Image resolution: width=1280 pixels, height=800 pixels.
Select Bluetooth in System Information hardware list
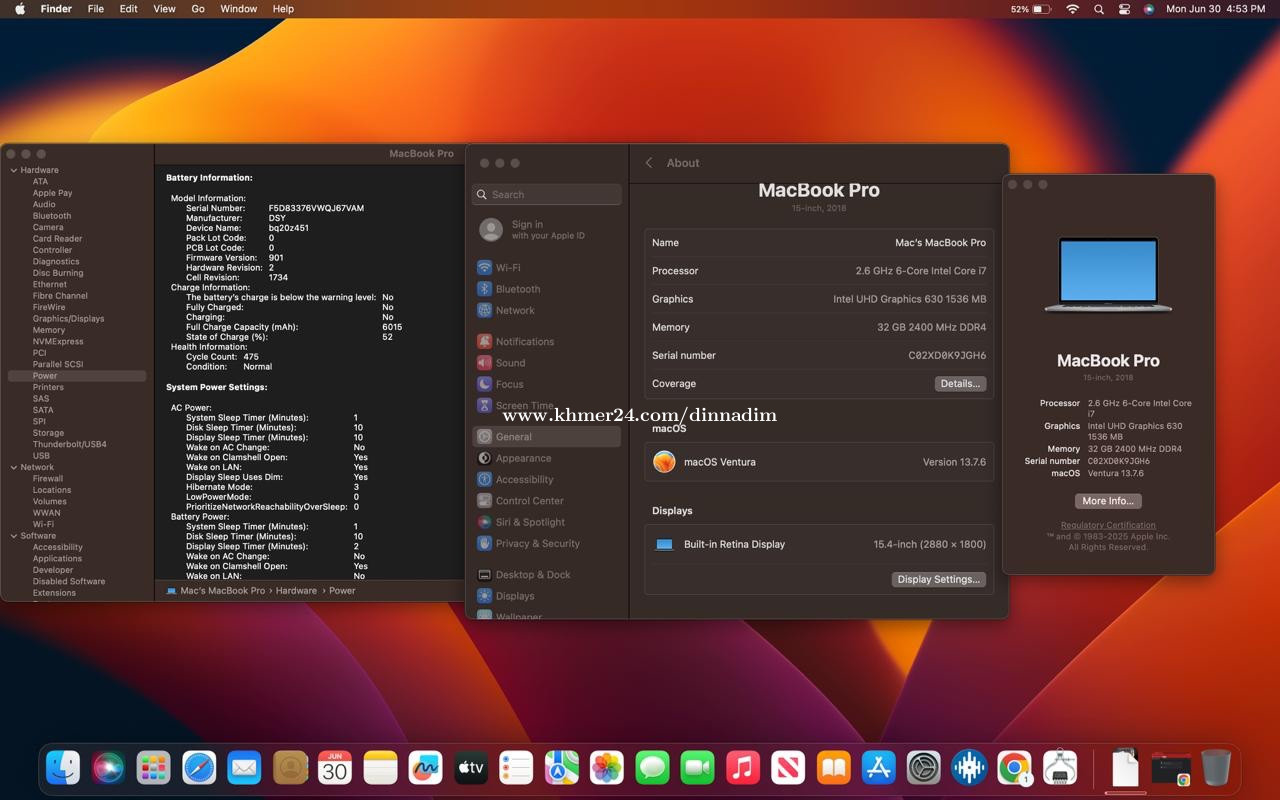52,216
